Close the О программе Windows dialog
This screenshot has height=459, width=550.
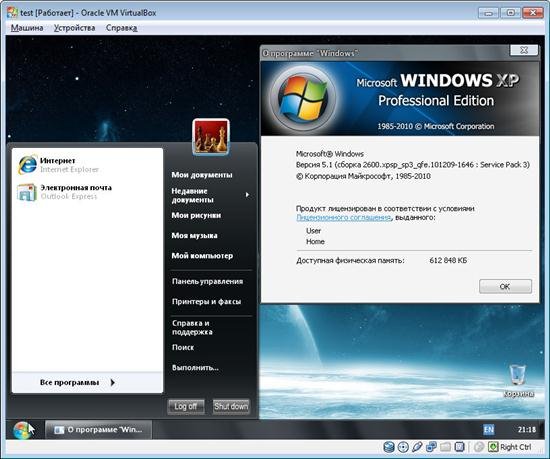pos(523,50)
